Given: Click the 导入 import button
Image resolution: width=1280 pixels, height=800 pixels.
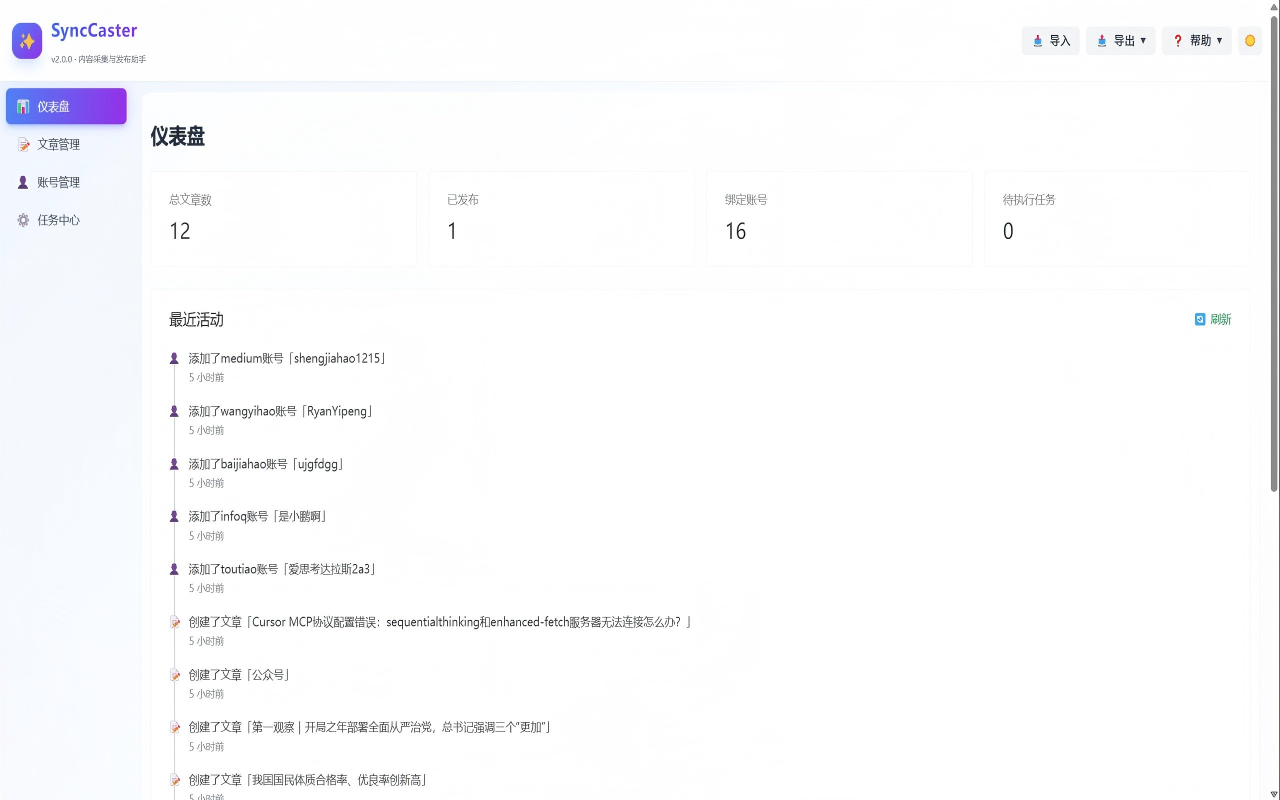Looking at the screenshot, I should coord(1051,41).
